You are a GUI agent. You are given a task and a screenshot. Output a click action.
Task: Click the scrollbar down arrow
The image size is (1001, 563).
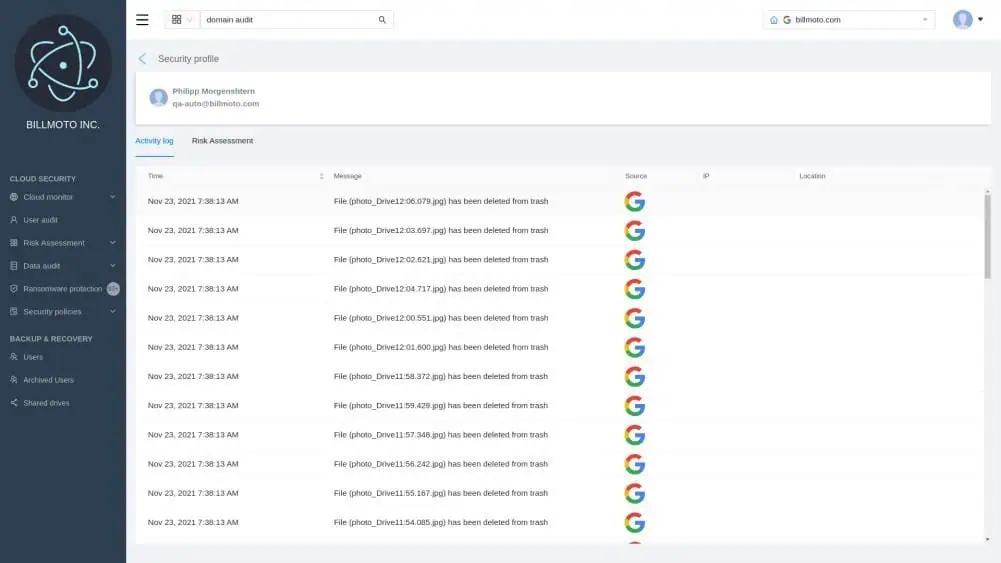click(987, 540)
